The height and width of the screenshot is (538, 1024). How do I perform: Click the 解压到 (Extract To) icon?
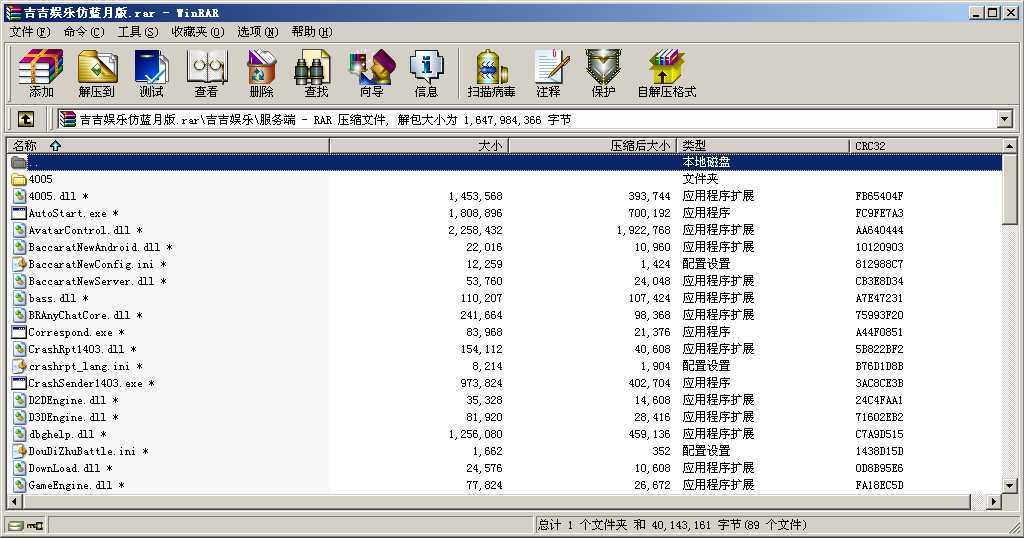pos(97,73)
